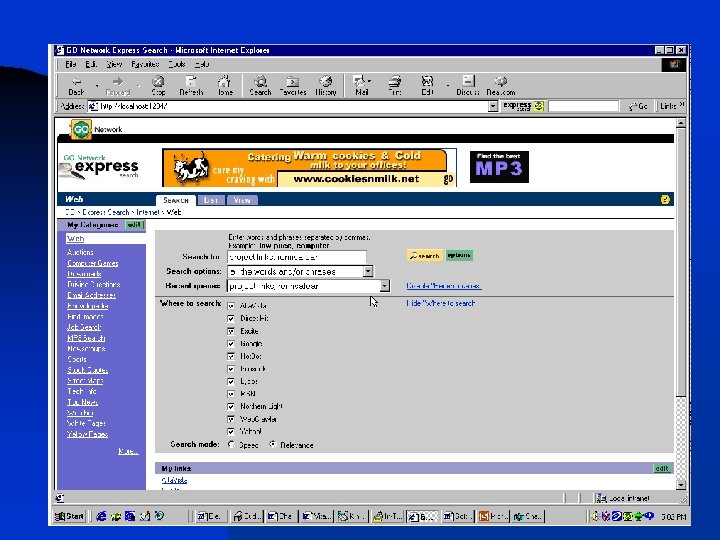Viewport: 720px width, 540px height.
Task: Open the Search toolbar icon
Action: coord(260,86)
